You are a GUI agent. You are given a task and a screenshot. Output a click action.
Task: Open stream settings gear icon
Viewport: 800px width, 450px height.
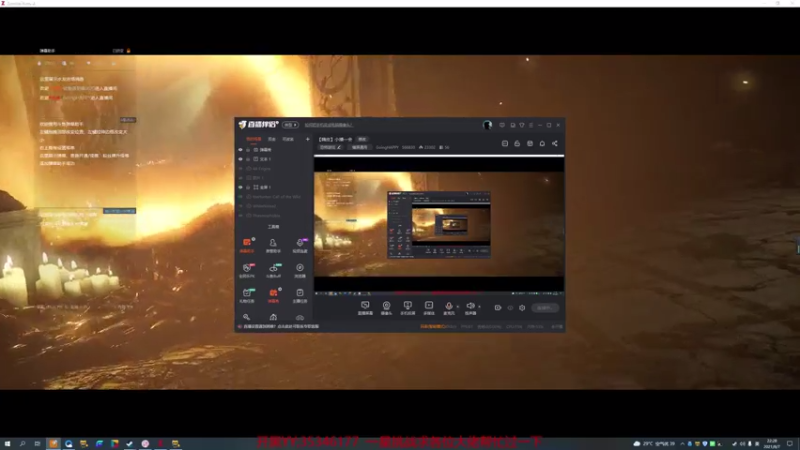coord(522,308)
